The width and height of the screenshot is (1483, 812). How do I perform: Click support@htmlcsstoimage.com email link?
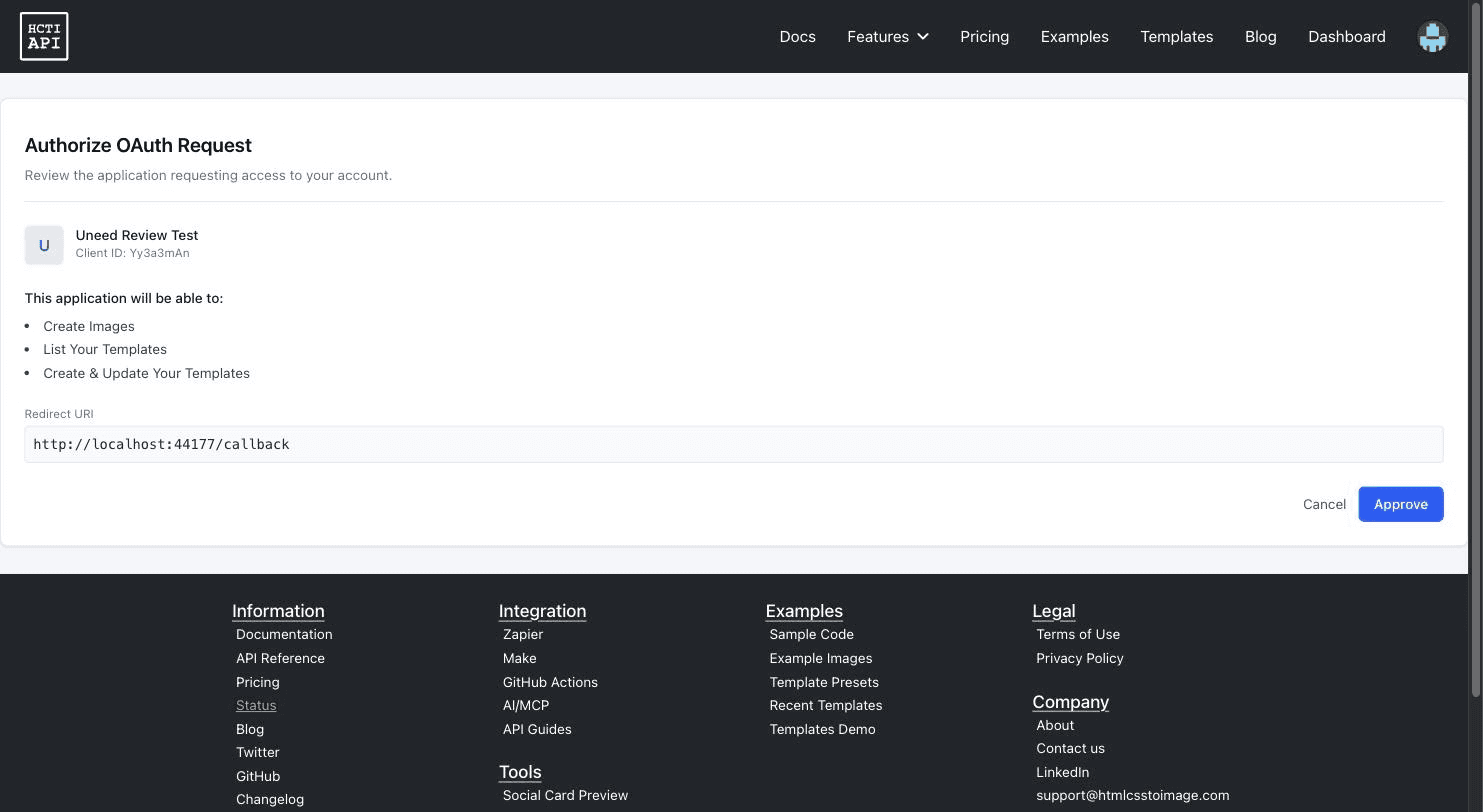1132,795
